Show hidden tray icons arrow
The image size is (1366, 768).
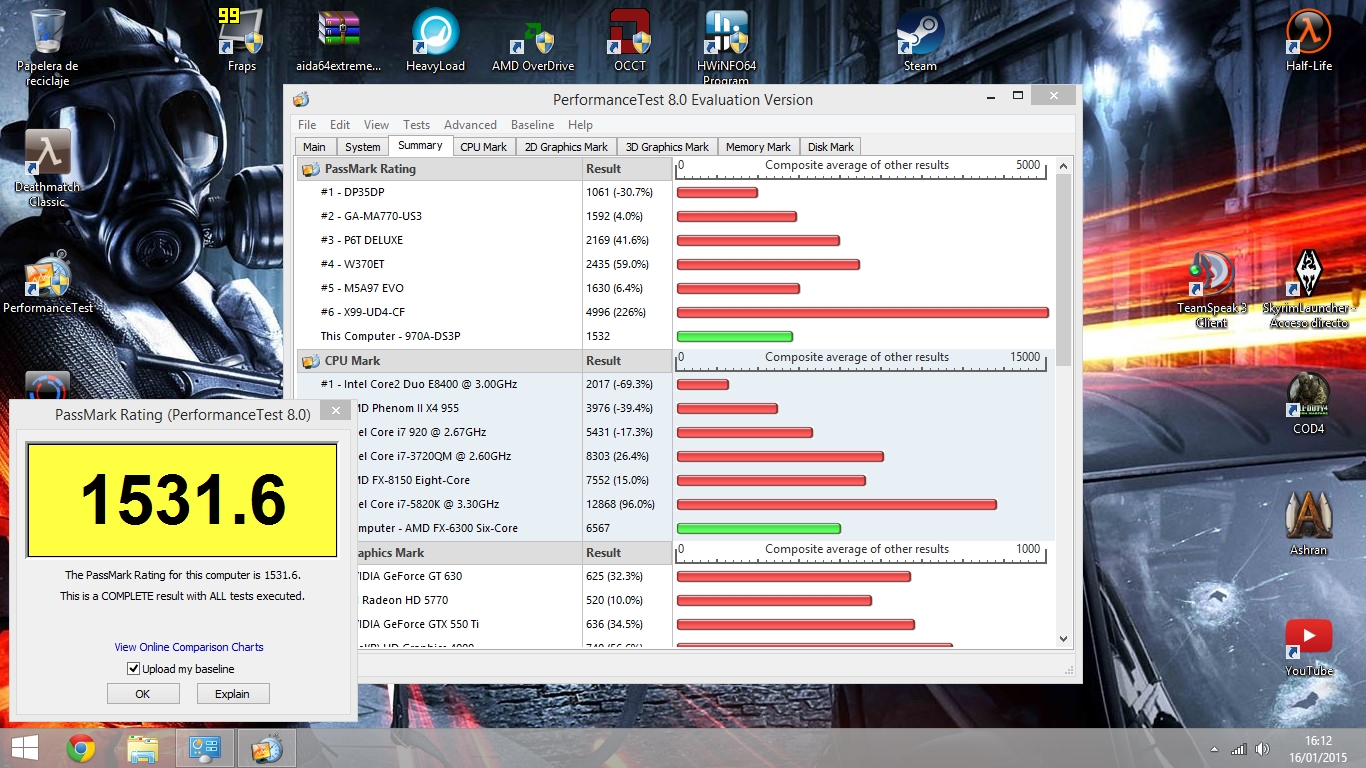point(1214,749)
